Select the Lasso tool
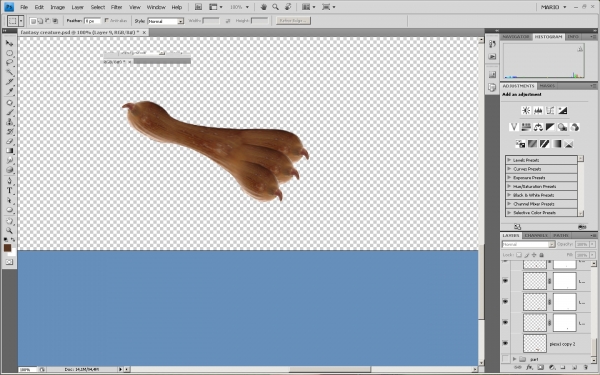The width and height of the screenshot is (600, 375). [x=9, y=62]
